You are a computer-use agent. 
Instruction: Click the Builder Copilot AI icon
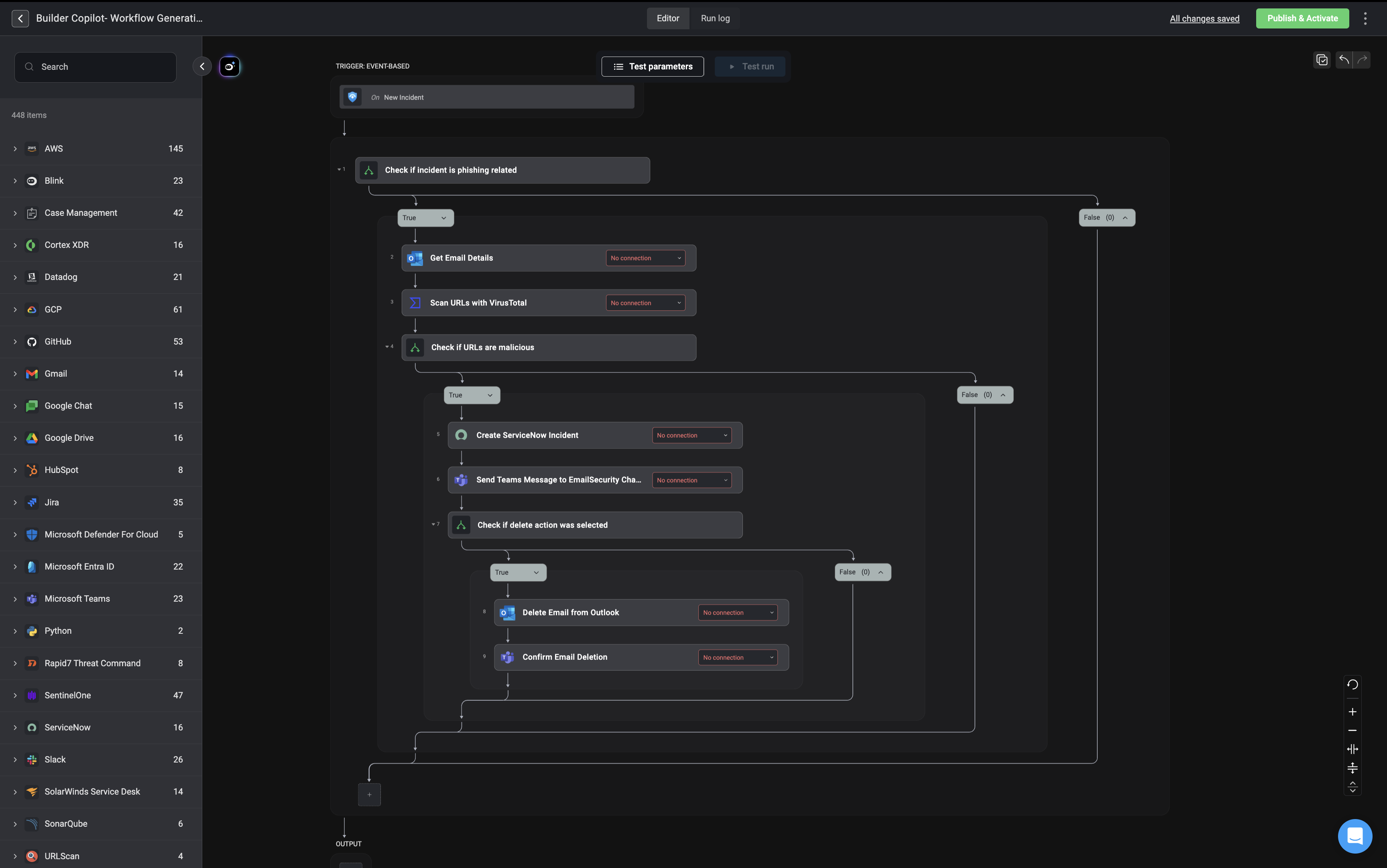point(229,67)
